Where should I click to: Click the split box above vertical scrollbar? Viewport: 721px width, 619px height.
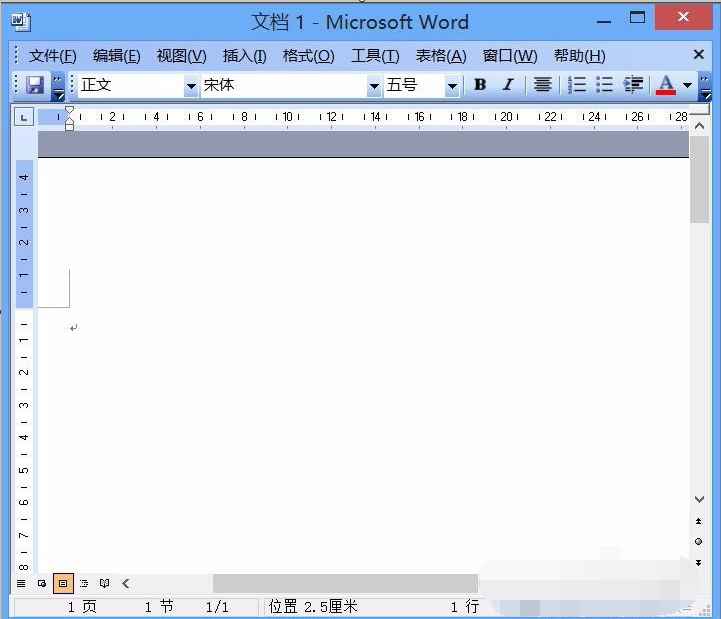[699, 110]
